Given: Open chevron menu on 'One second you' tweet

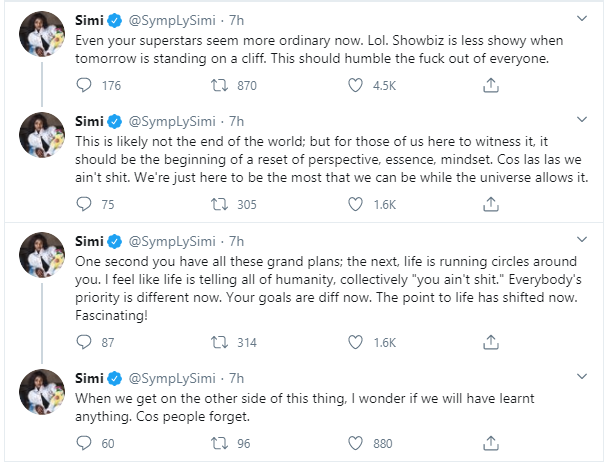Looking at the screenshot, I should pyautogui.click(x=583, y=240).
